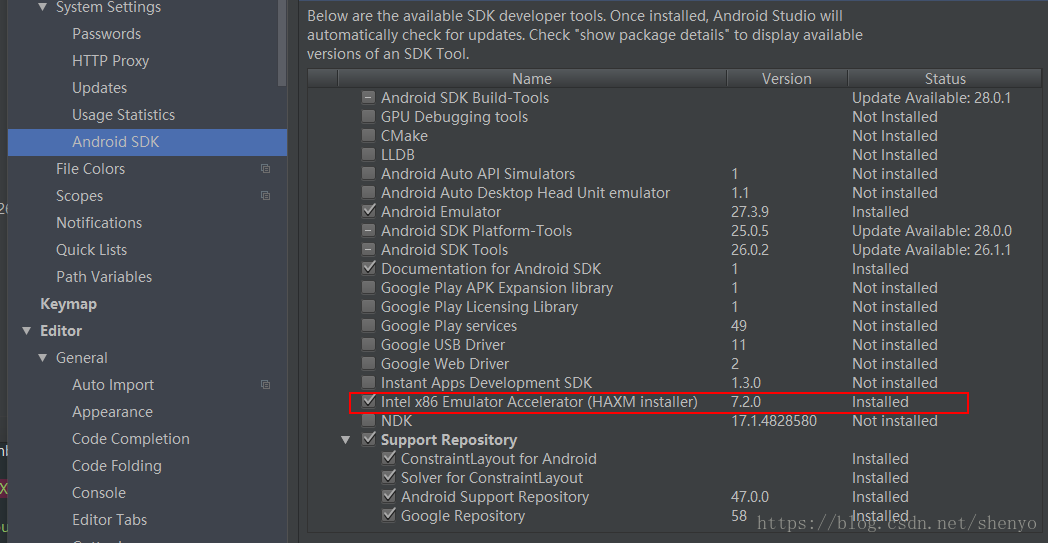
Task: Check Google Play services checkbox
Action: click(368, 326)
